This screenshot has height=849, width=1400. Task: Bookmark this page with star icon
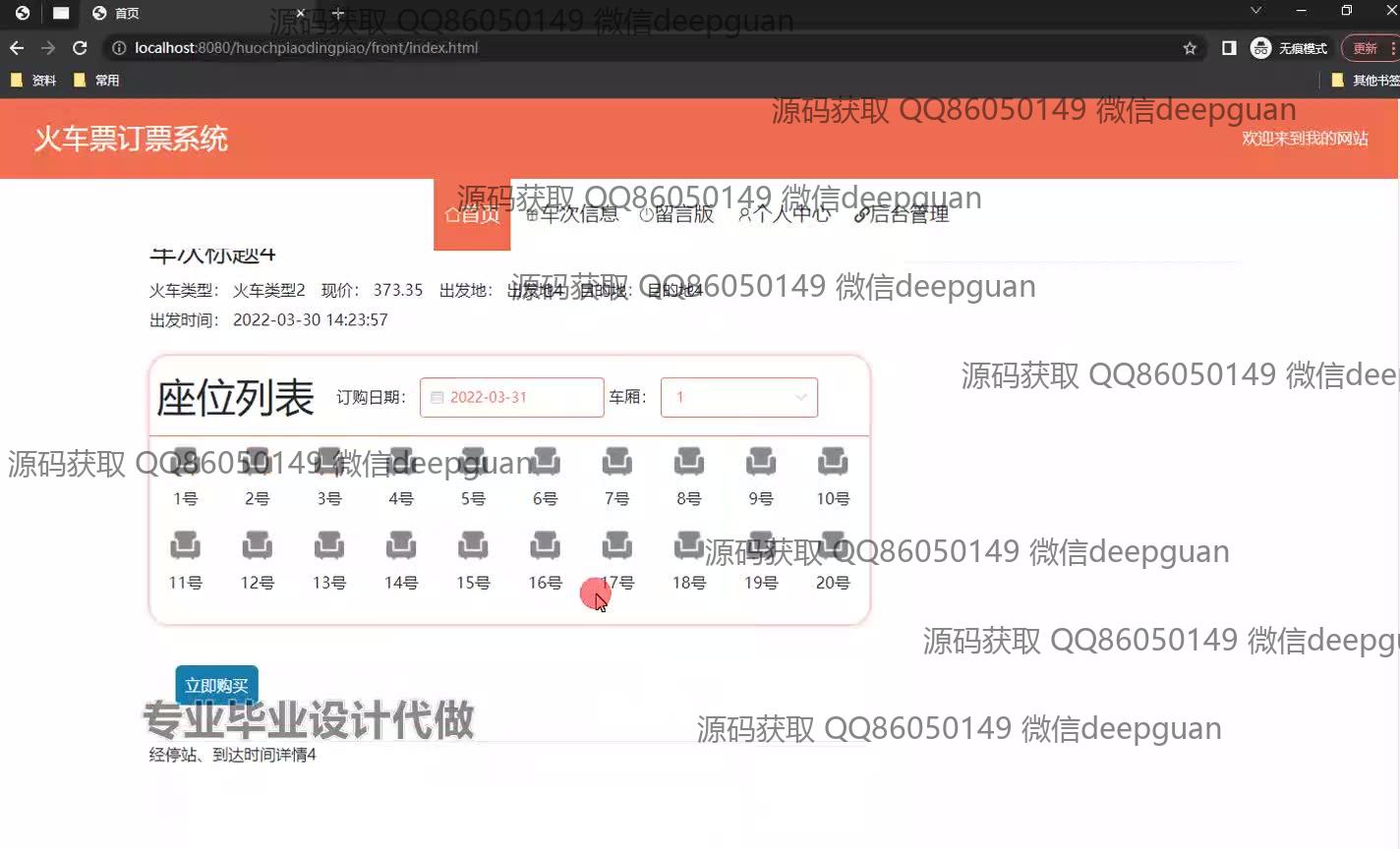1190,48
